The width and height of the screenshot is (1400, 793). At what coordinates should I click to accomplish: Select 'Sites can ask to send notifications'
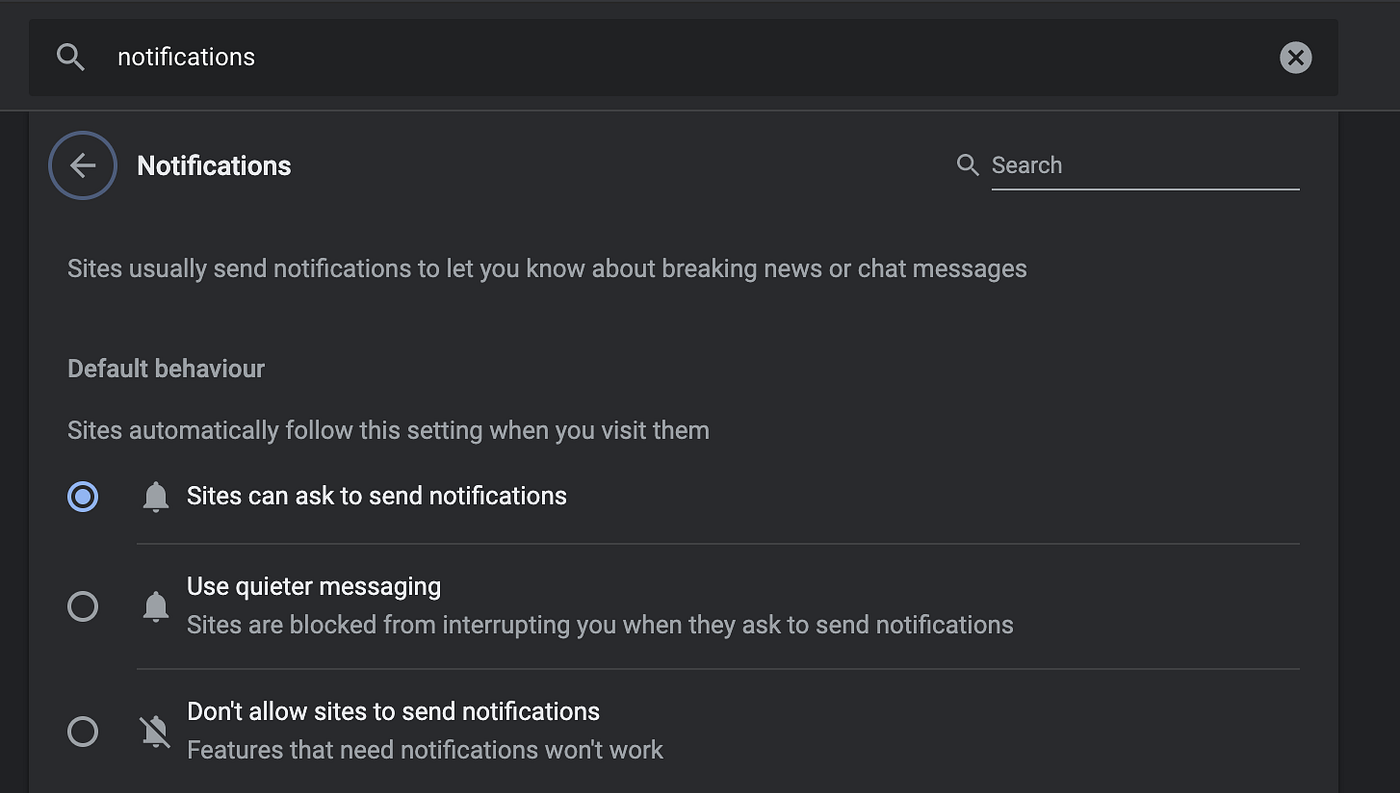83,496
